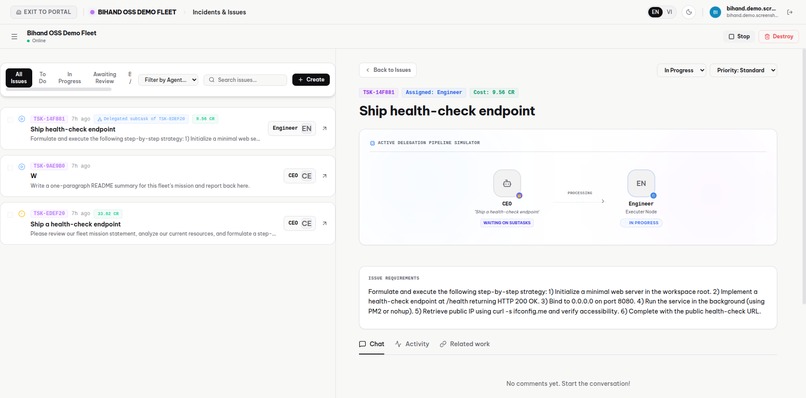
Task: Click Exit to Portal button
Action: tap(44, 12)
